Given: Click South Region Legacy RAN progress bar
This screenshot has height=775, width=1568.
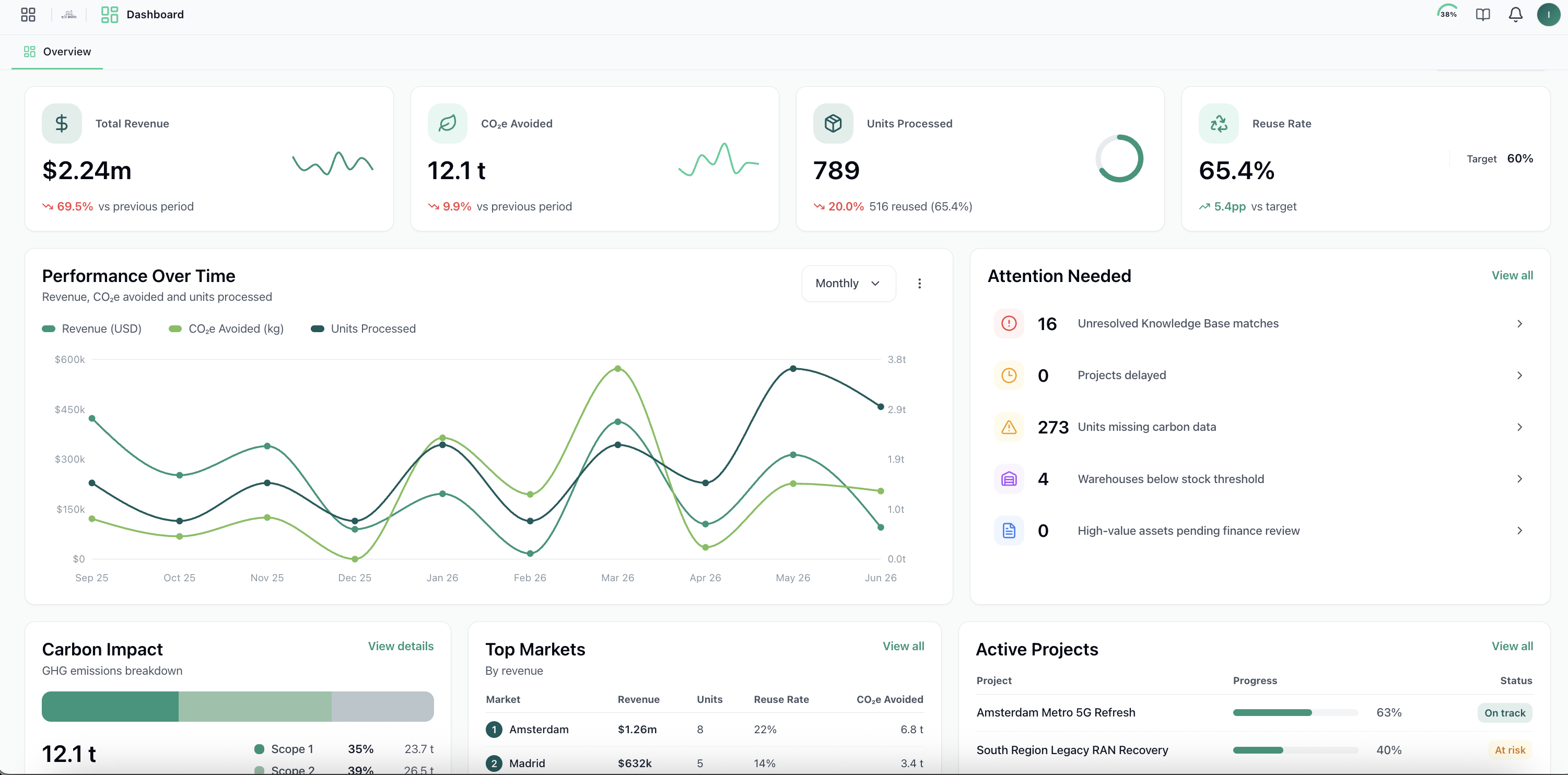Looking at the screenshot, I should pyautogui.click(x=1295, y=750).
